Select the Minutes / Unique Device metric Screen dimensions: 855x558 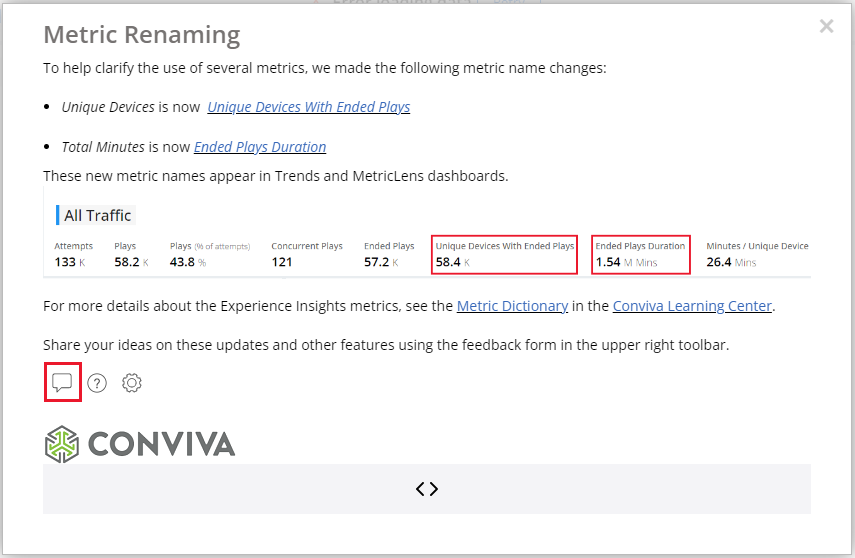click(x=756, y=255)
